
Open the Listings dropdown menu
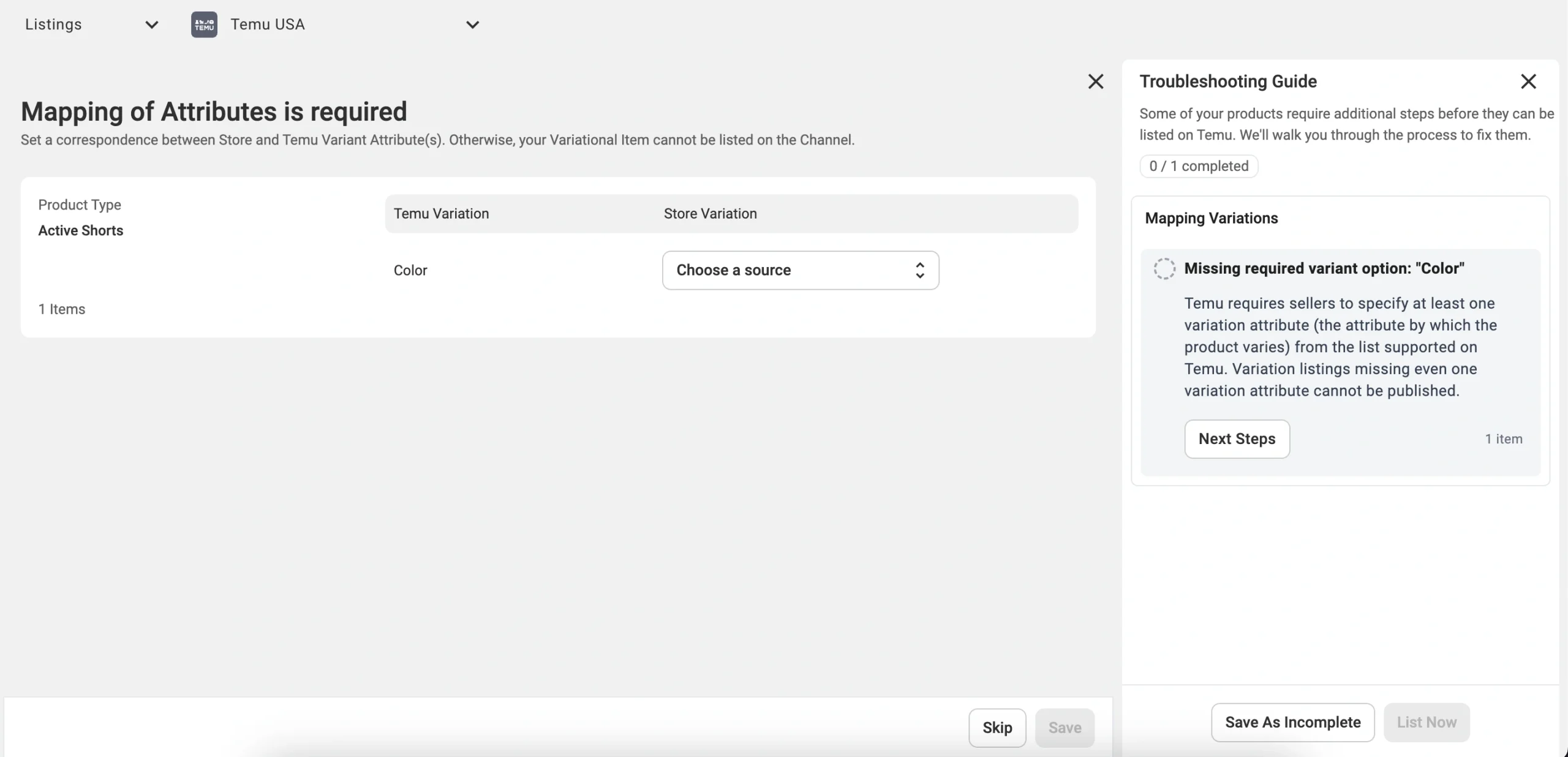coord(54,24)
